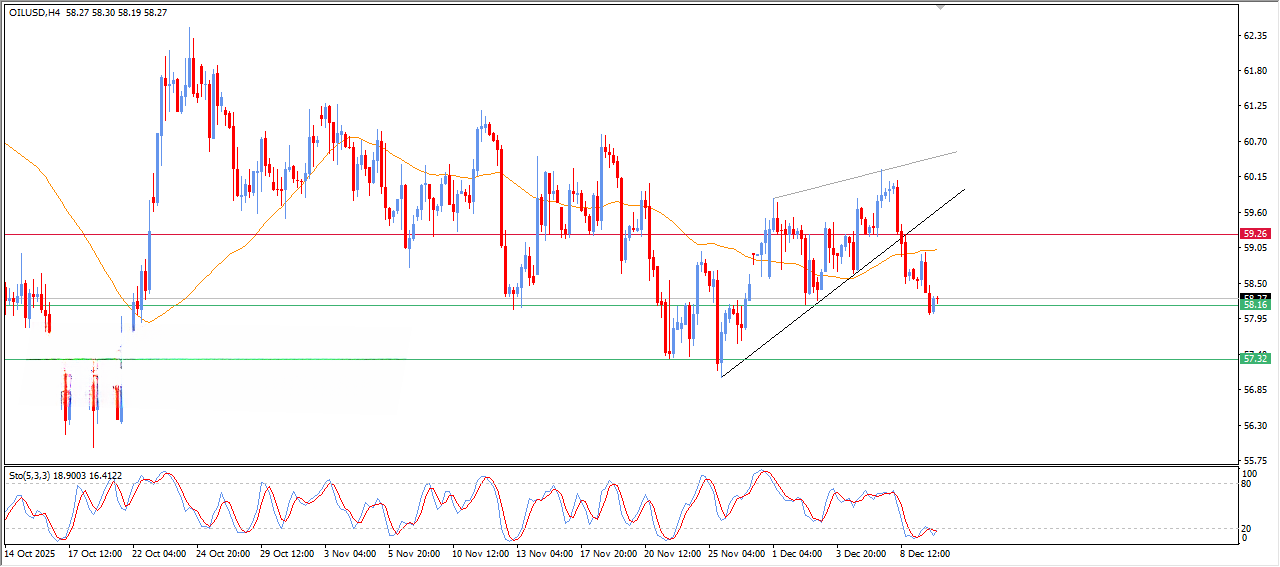Click the green 57.32 price label

coord(1254,358)
